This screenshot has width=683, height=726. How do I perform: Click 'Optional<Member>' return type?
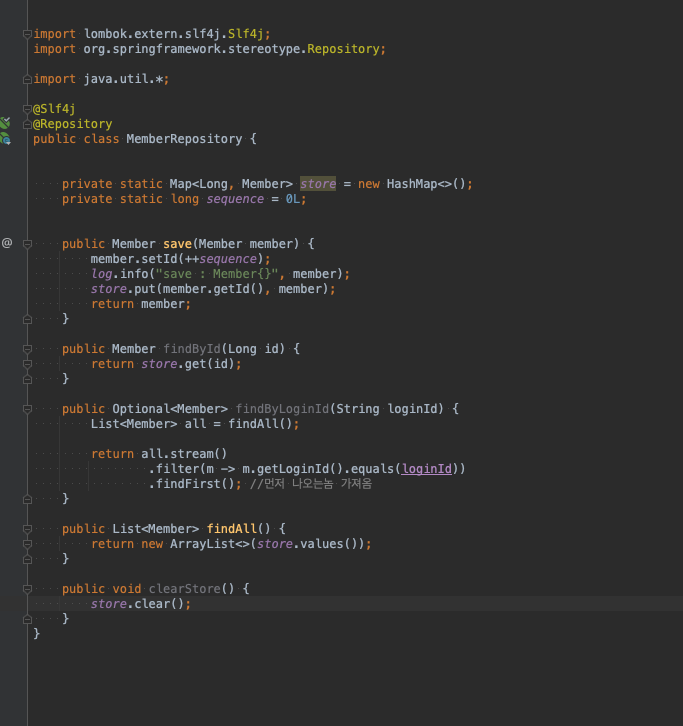coord(170,409)
